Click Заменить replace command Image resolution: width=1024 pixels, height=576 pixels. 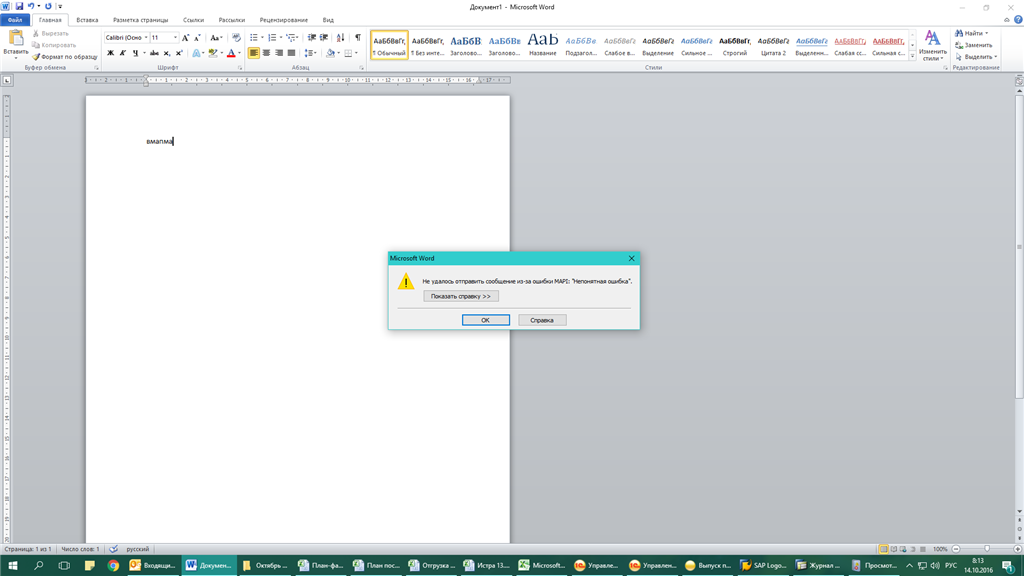(974, 45)
